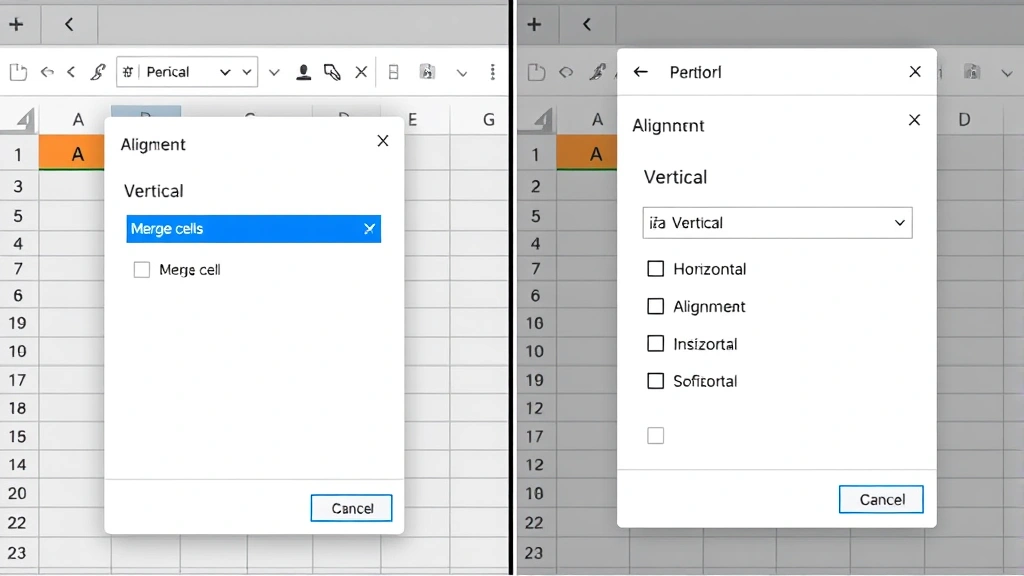Screen dimensions: 1024x576
Task: Create a new document from the toolbar
Action: [18, 71]
